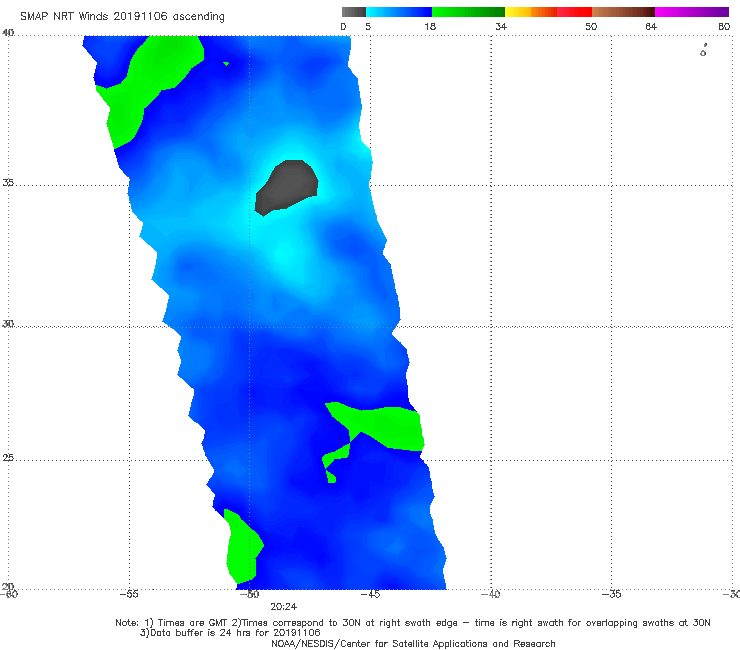Click the longitude label '-55'
Image resolution: width=740 pixels, height=650 pixels.
(x=129, y=594)
